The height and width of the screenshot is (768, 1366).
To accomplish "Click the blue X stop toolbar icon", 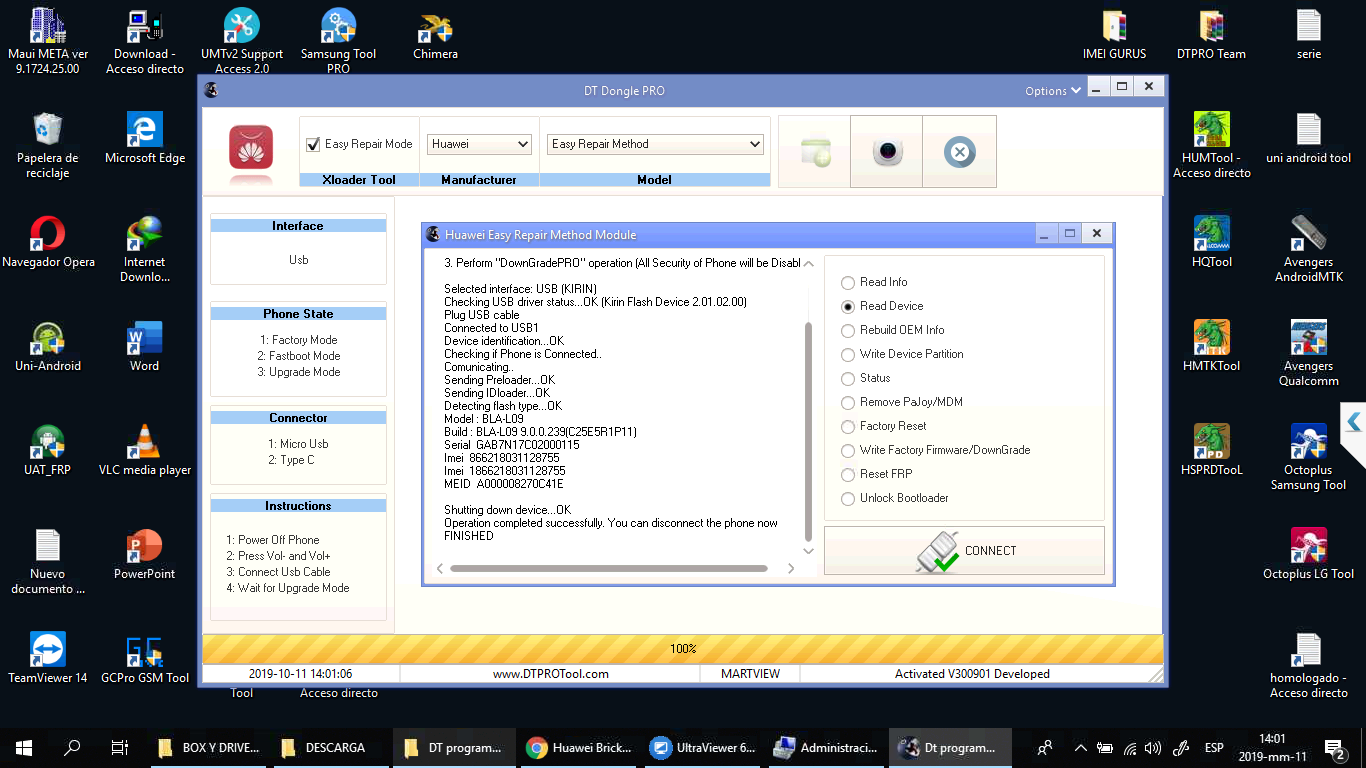I will point(959,152).
